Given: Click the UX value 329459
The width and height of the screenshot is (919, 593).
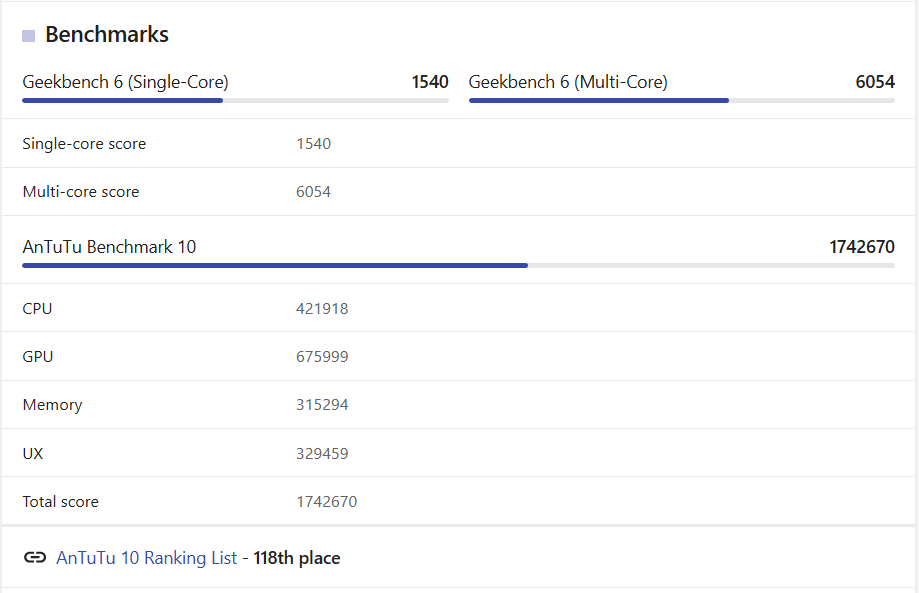Looking at the screenshot, I should point(322,454).
